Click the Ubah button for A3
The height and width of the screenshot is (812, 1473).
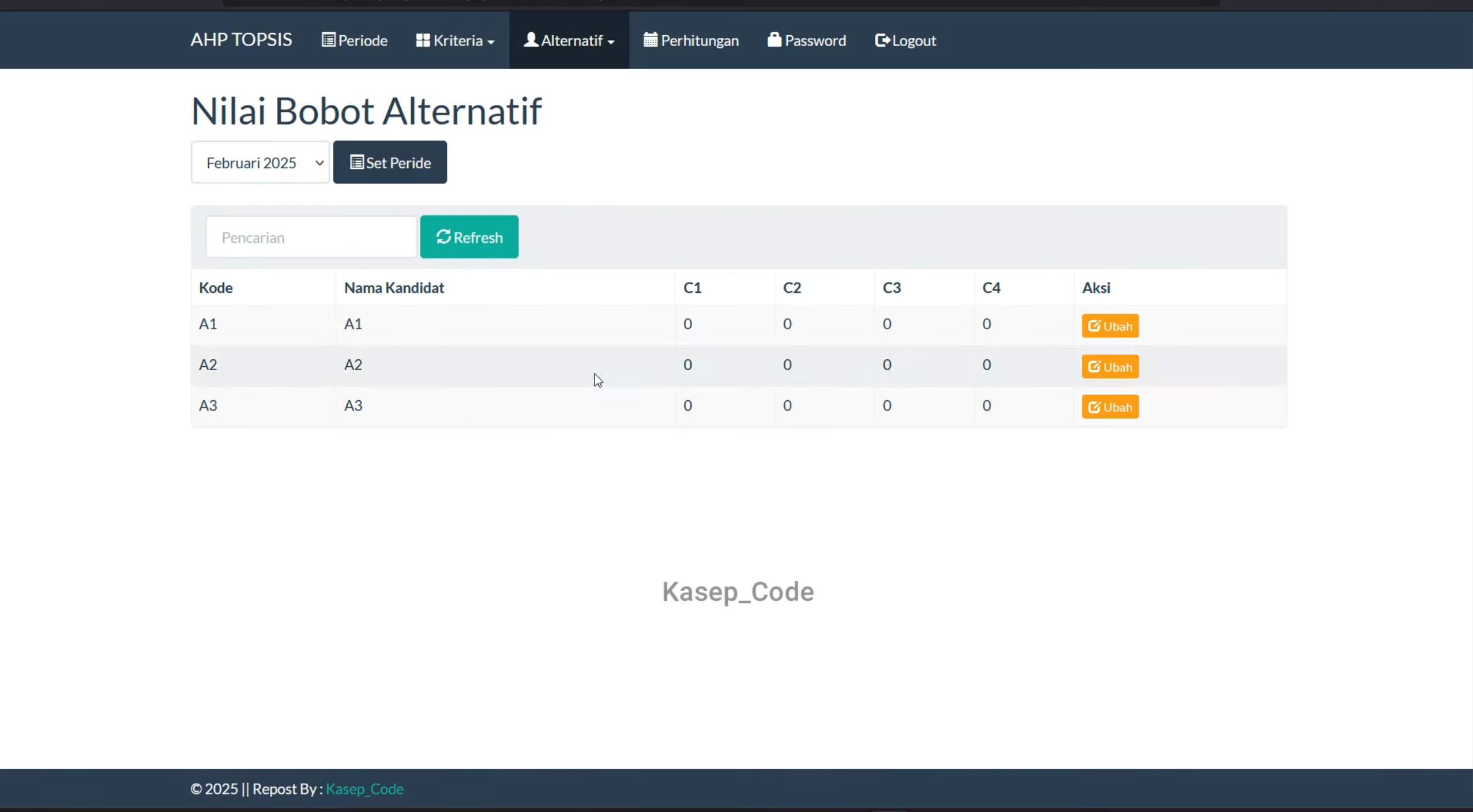coord(1110,407)
